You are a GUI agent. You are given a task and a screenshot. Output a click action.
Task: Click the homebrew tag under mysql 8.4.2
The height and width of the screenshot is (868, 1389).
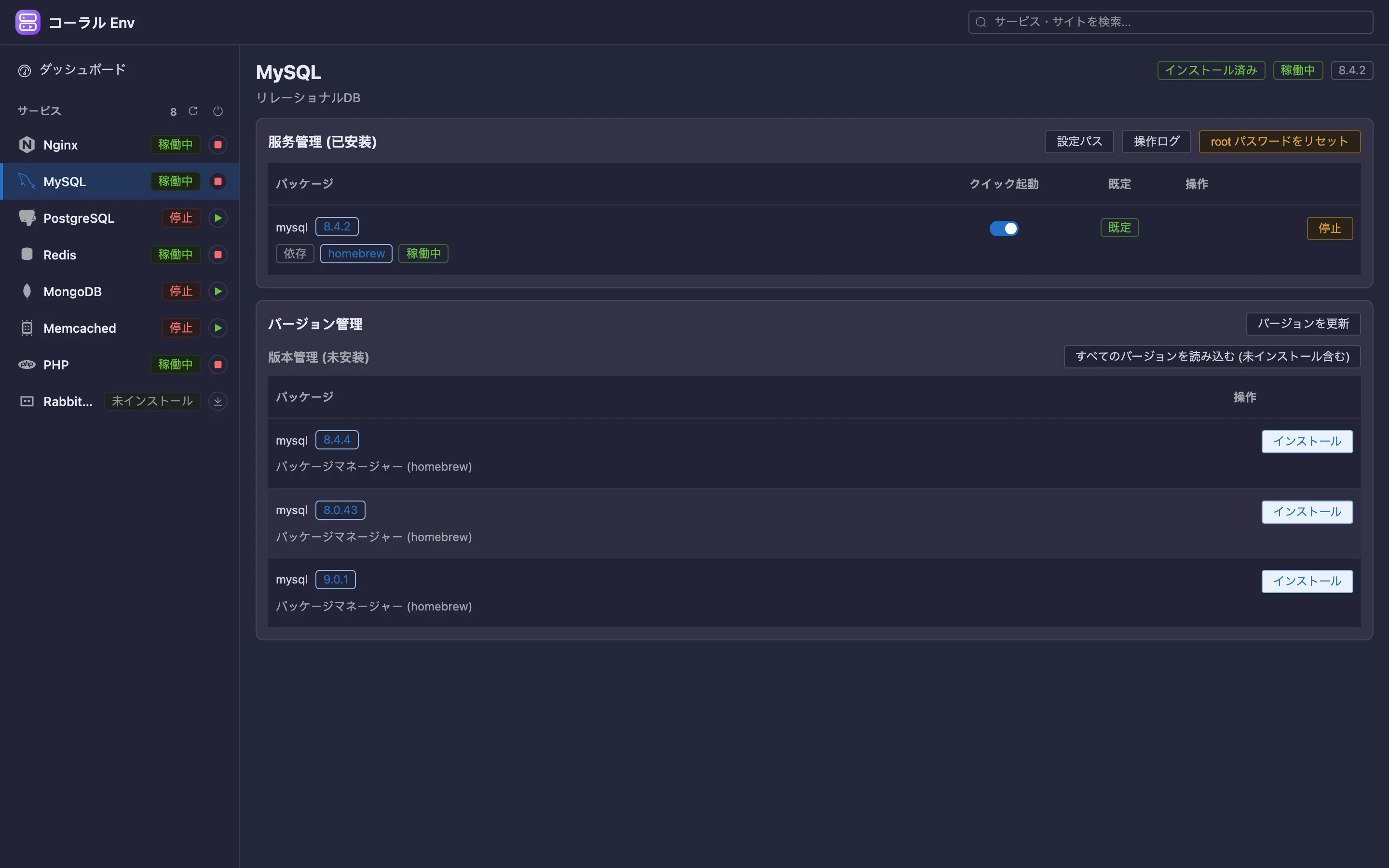coord(356,254)
